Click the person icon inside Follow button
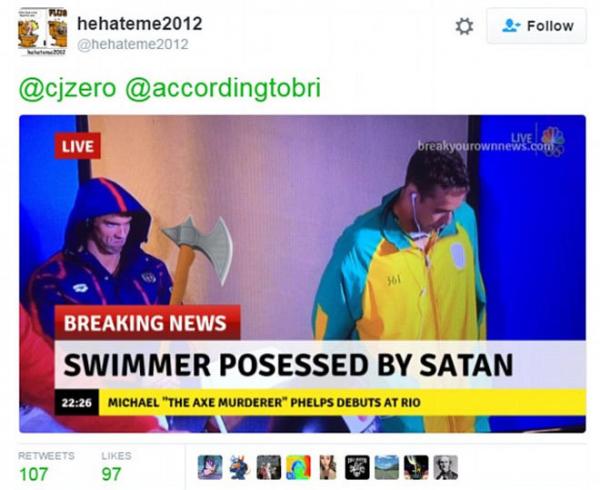This screenshot has width=600, height=490. (511, 26)
